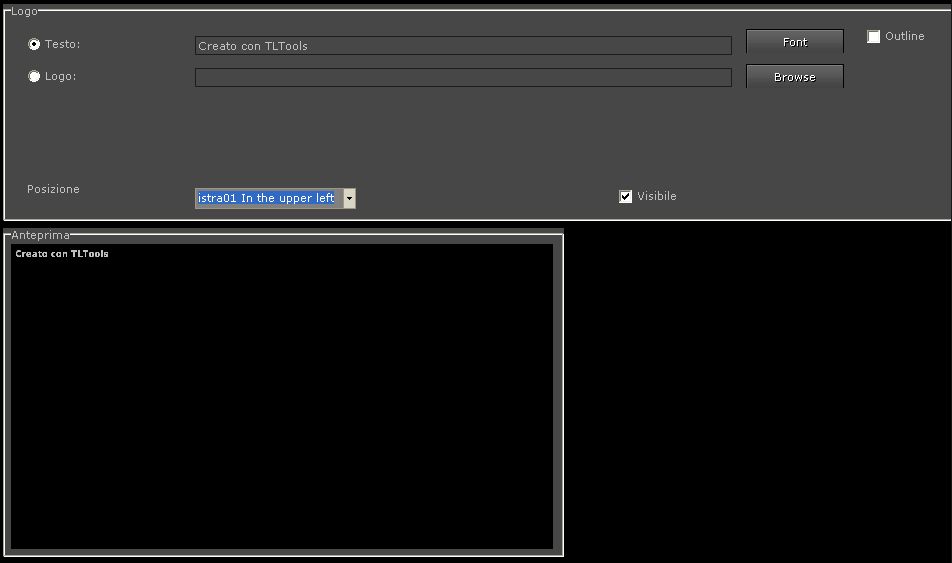Viewport: 952px width, 563px height.
Task: Click the Browse button
Action: coord(795,77)
